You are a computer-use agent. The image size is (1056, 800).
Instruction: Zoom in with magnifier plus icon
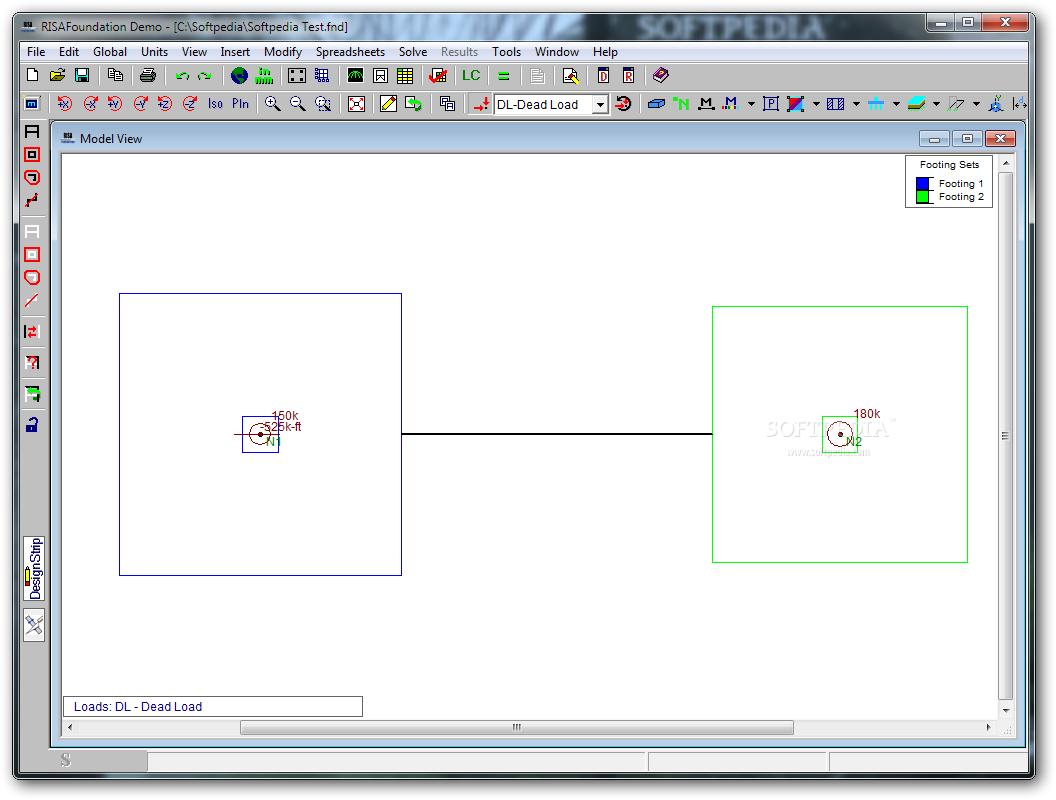(273, 104)
